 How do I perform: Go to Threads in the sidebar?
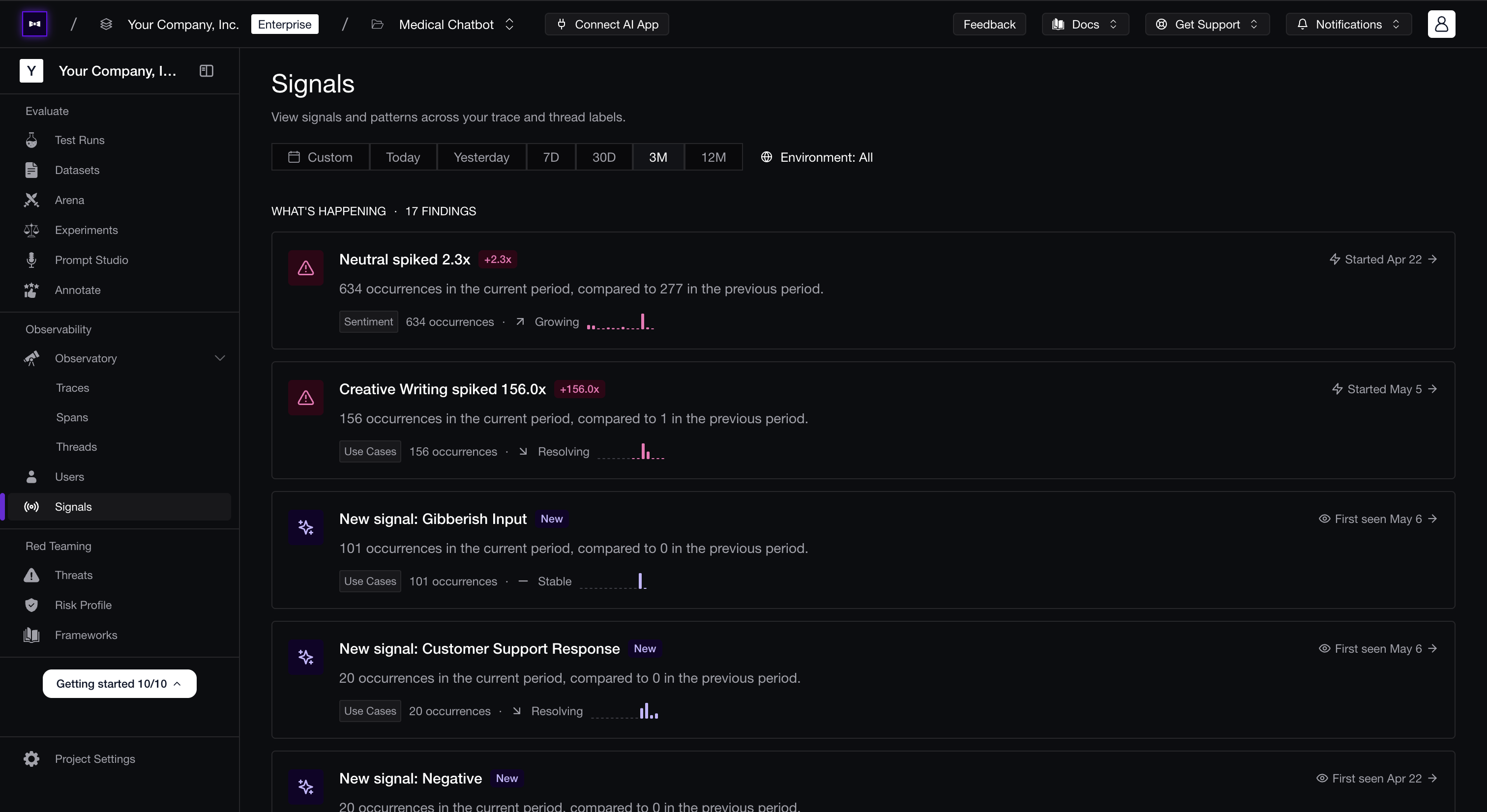pos(76,447)
